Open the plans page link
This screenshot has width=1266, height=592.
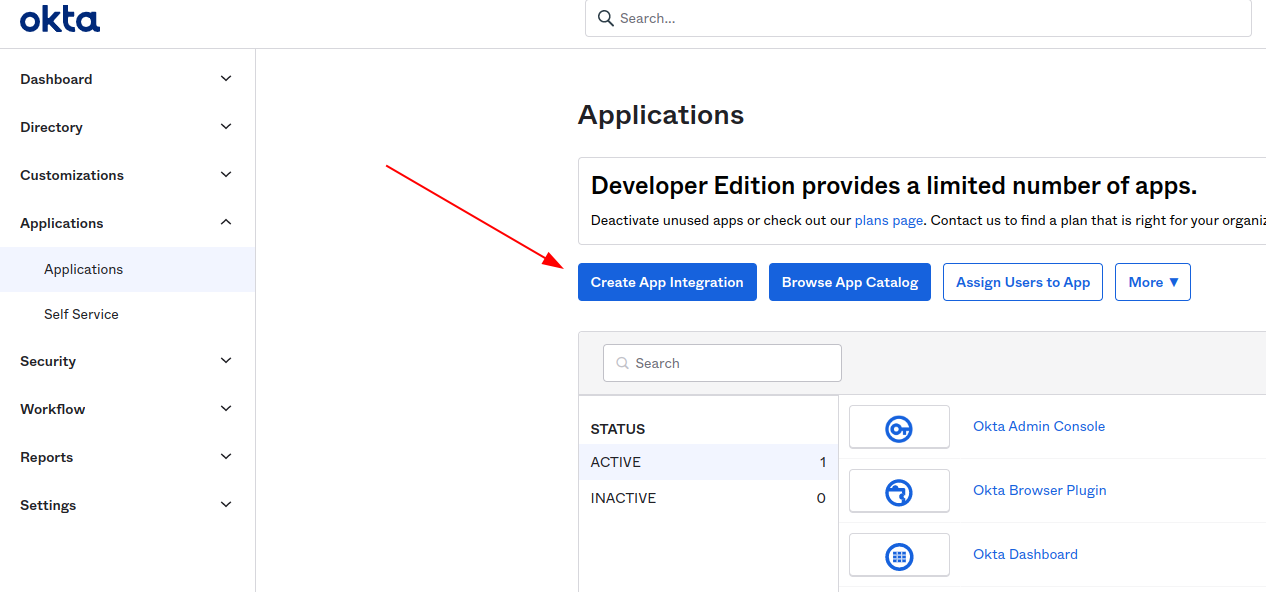pyautogui.click(x=889, y=220)
